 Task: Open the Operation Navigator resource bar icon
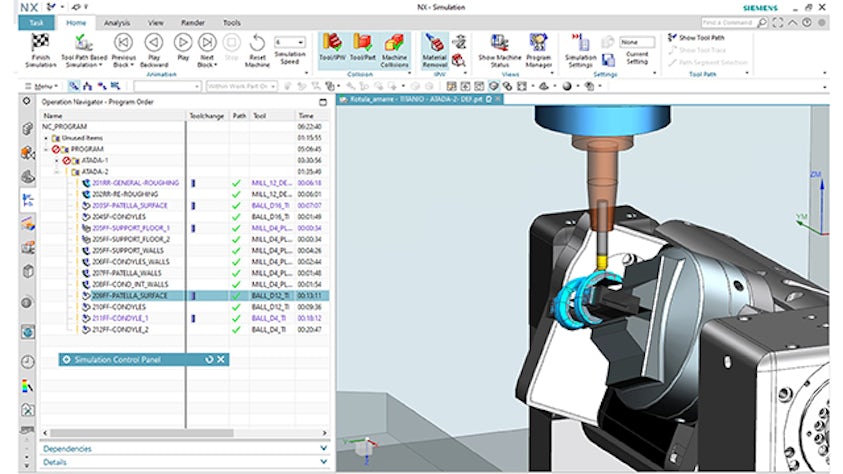27,200
